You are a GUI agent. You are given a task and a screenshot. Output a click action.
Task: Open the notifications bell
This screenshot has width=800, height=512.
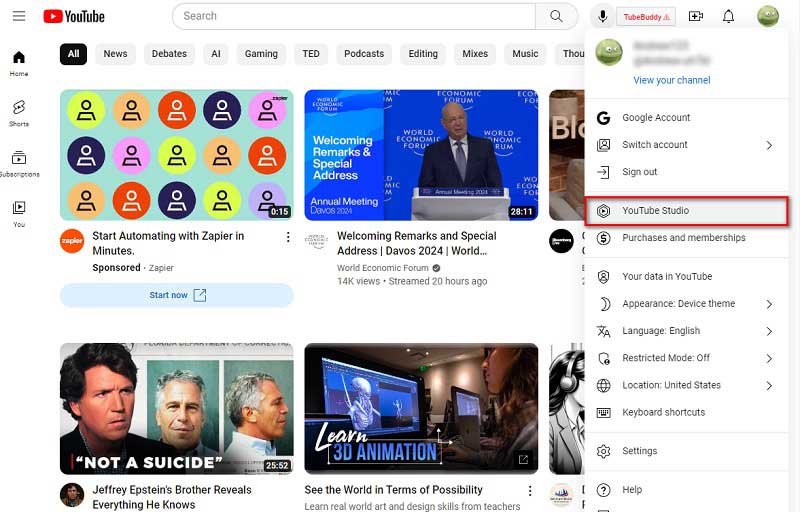[729, 16]
